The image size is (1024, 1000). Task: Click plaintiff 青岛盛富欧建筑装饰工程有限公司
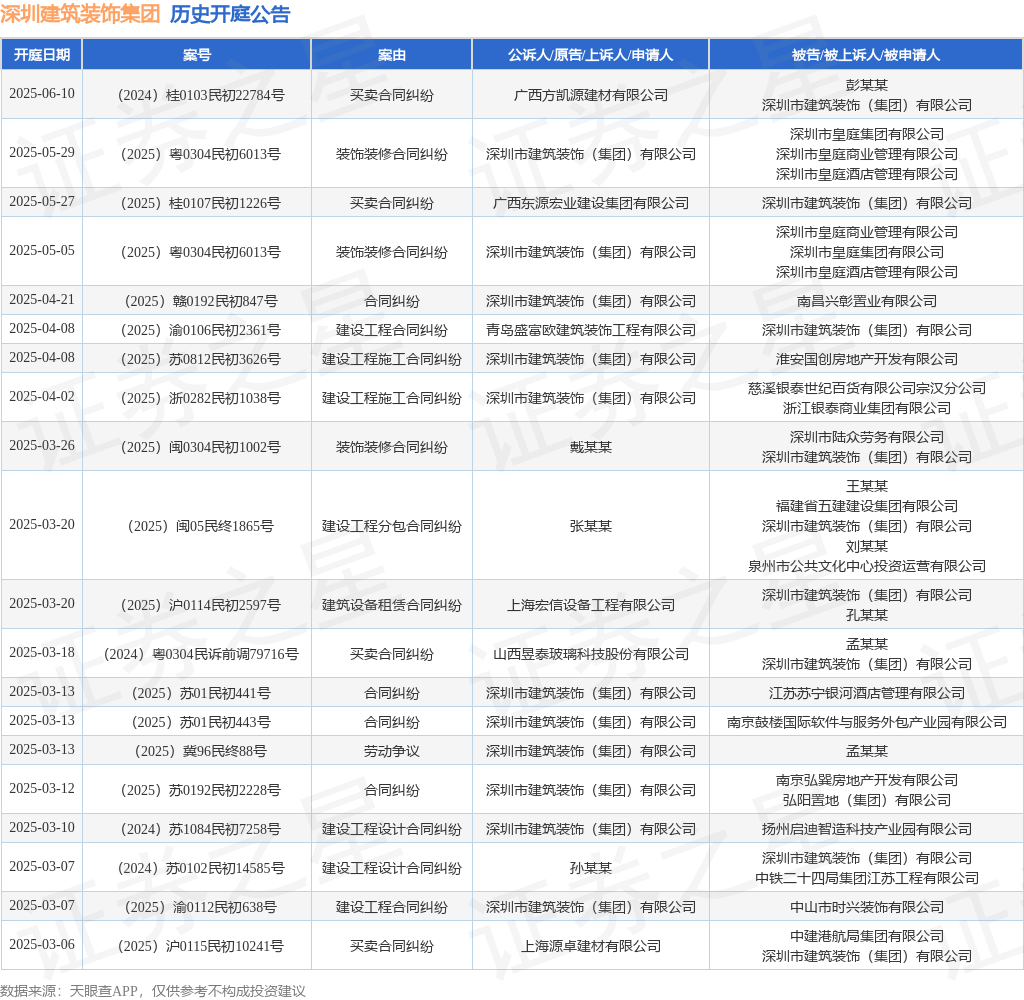591,330
